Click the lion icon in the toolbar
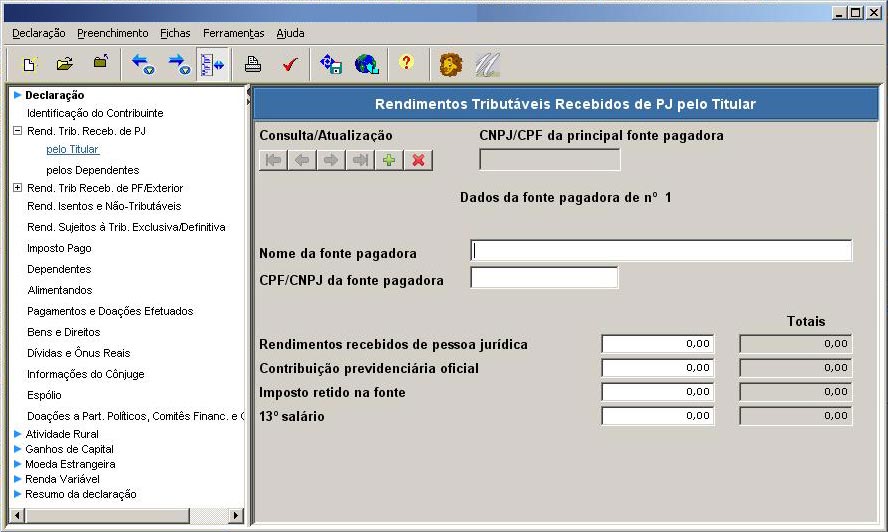Viewport: 888px width, 532px height. click(x=451, y=64)
